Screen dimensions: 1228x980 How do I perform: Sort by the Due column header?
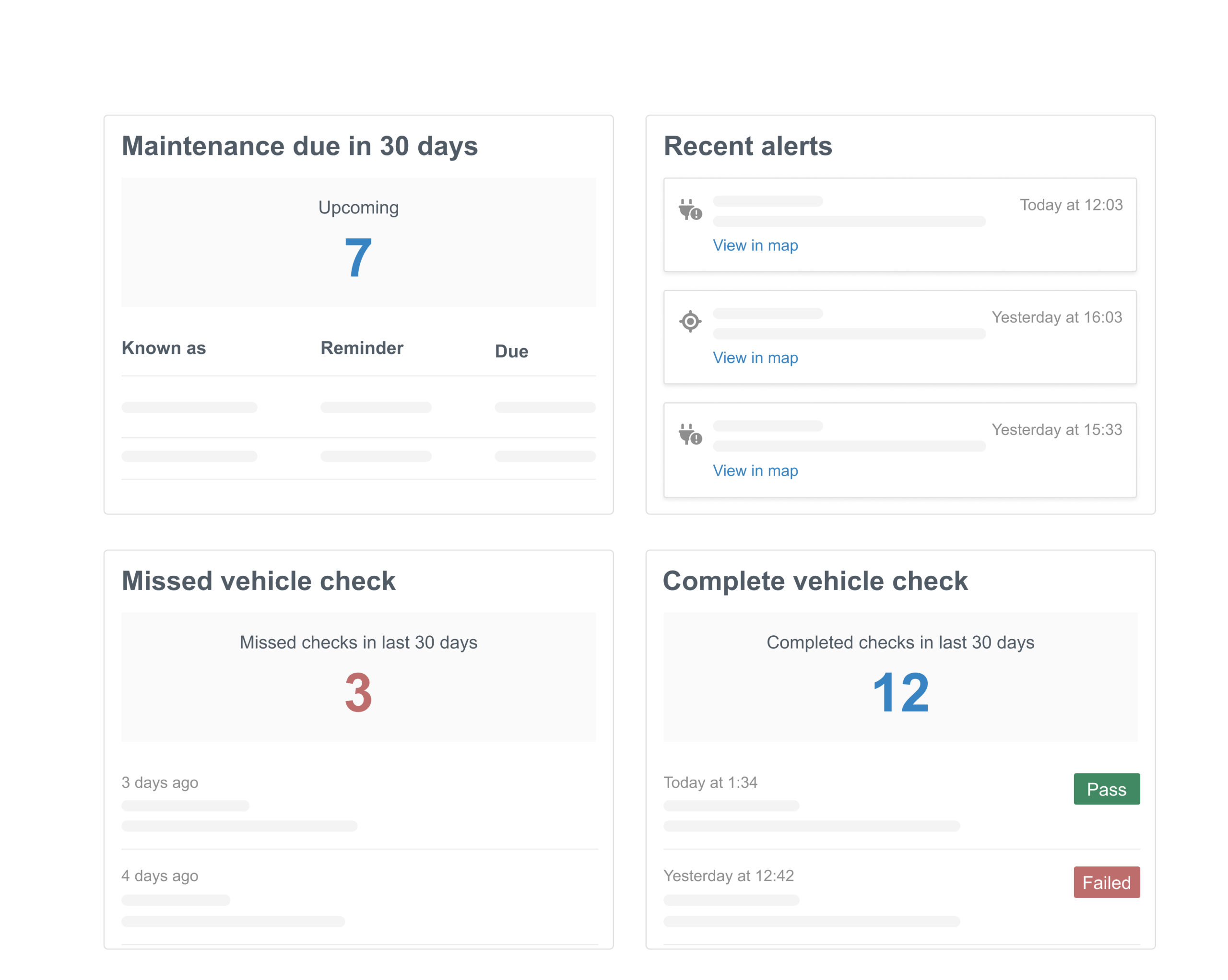(x=511, y=351)
